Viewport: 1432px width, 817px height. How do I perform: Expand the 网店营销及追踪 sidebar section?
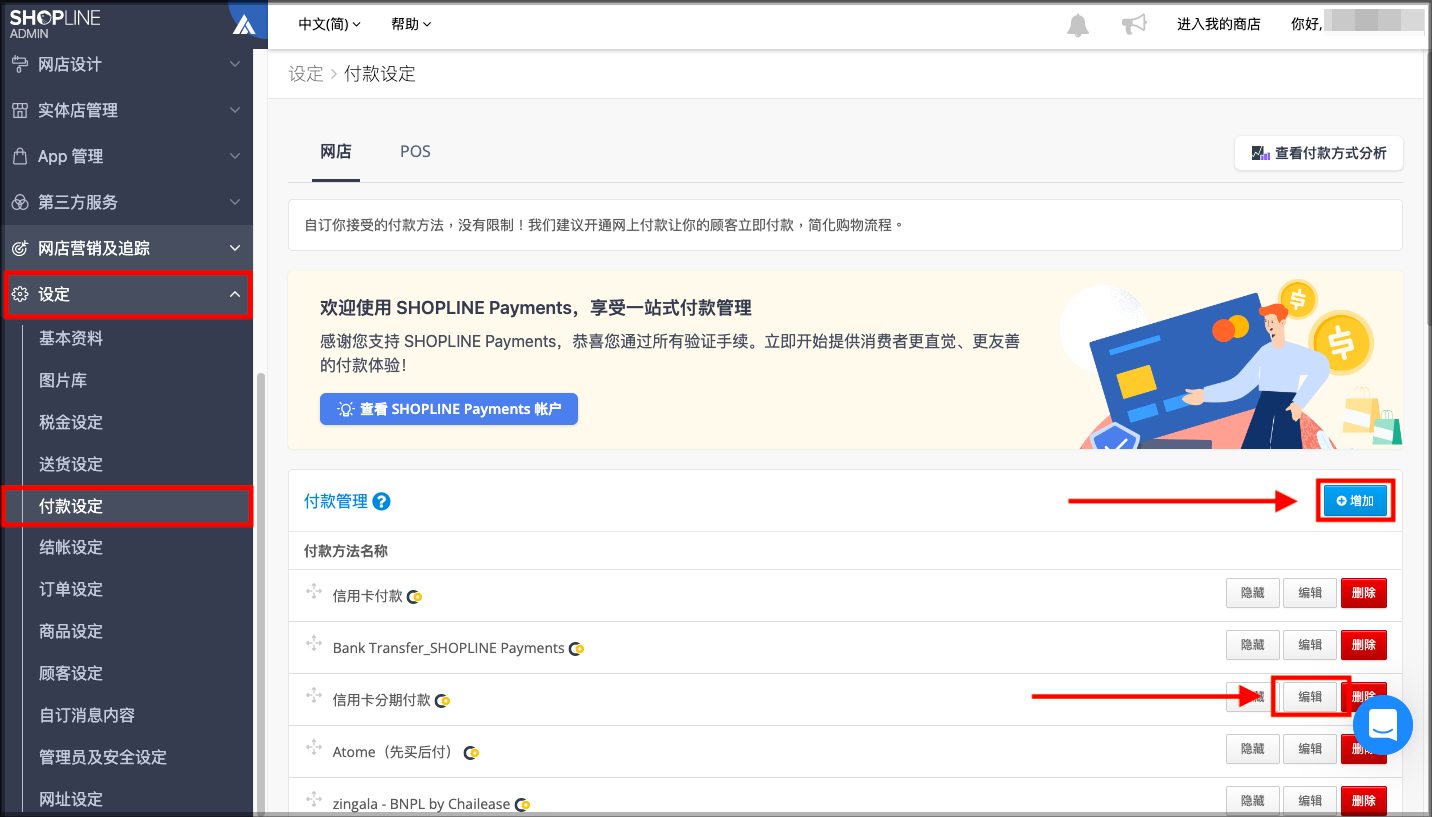pyautogui.click(x=235, y=248)
